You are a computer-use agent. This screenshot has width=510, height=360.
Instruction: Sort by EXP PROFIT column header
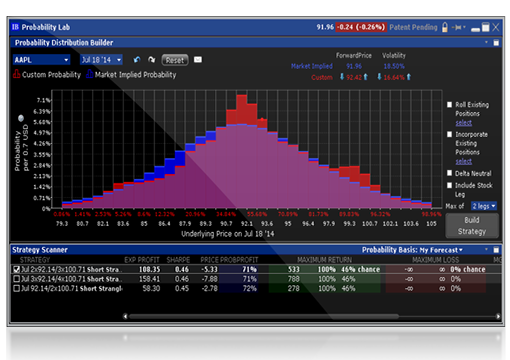pyautogui.click(x=142, y=260)
